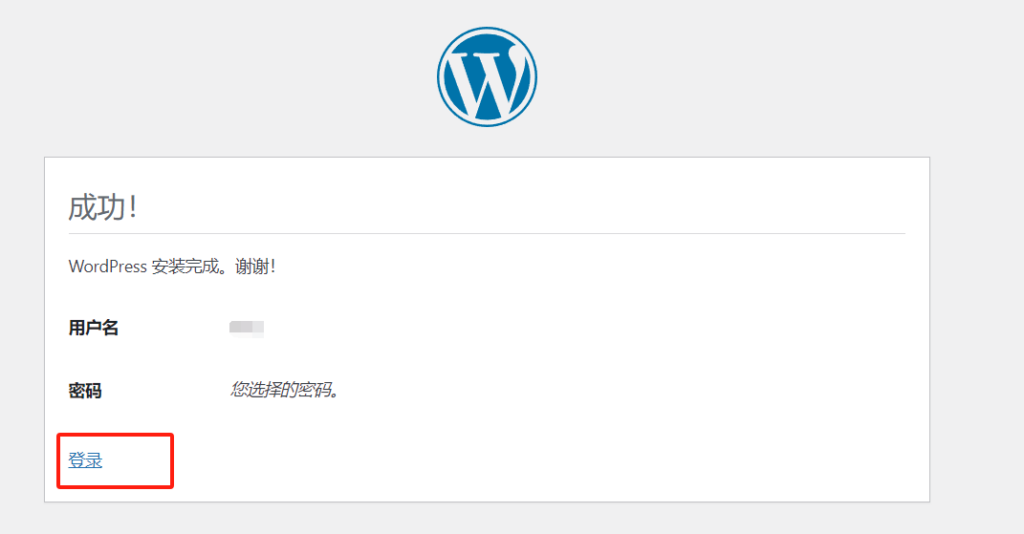1024x534 pixels.
Task: Click the red highlight box border around 登录
Action: pyautogui.click(x=173, y=460)
